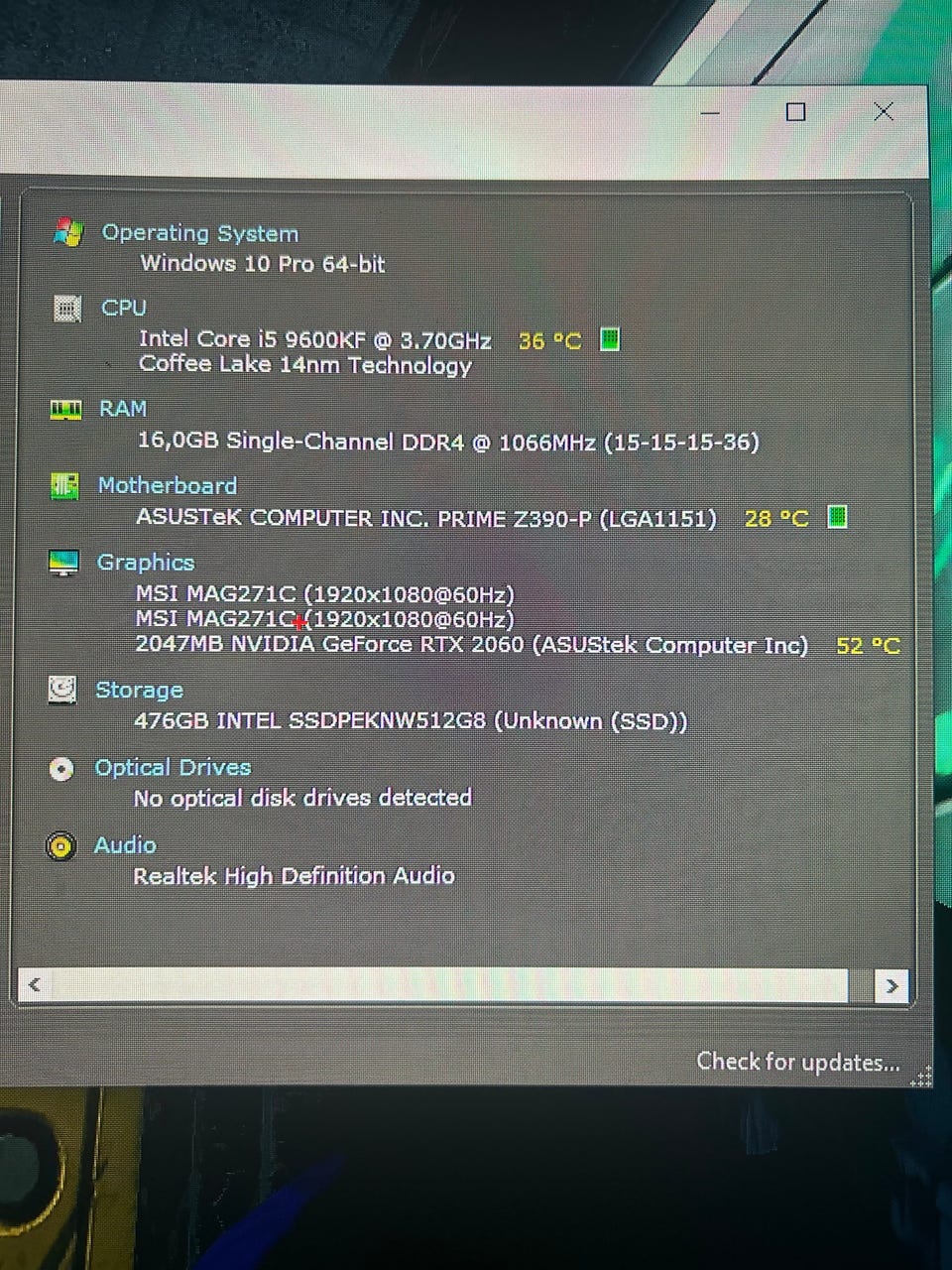The width and height of the screenshot is (952, 1270).
Task: Click the horizontal scrollbar thumb
Action: pos(449,985)
